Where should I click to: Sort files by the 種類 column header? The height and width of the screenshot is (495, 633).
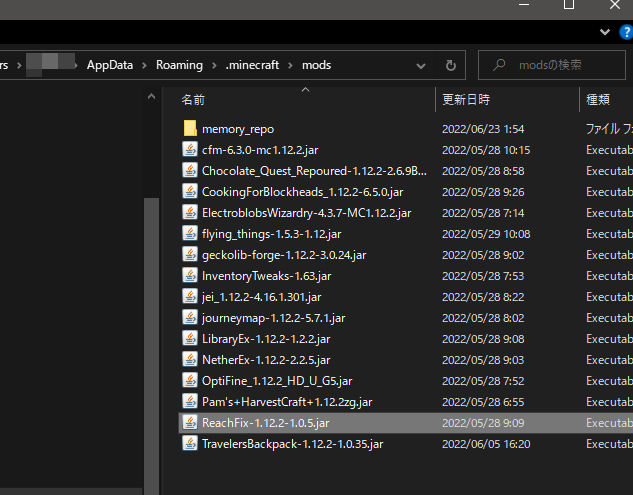point(598,99)
